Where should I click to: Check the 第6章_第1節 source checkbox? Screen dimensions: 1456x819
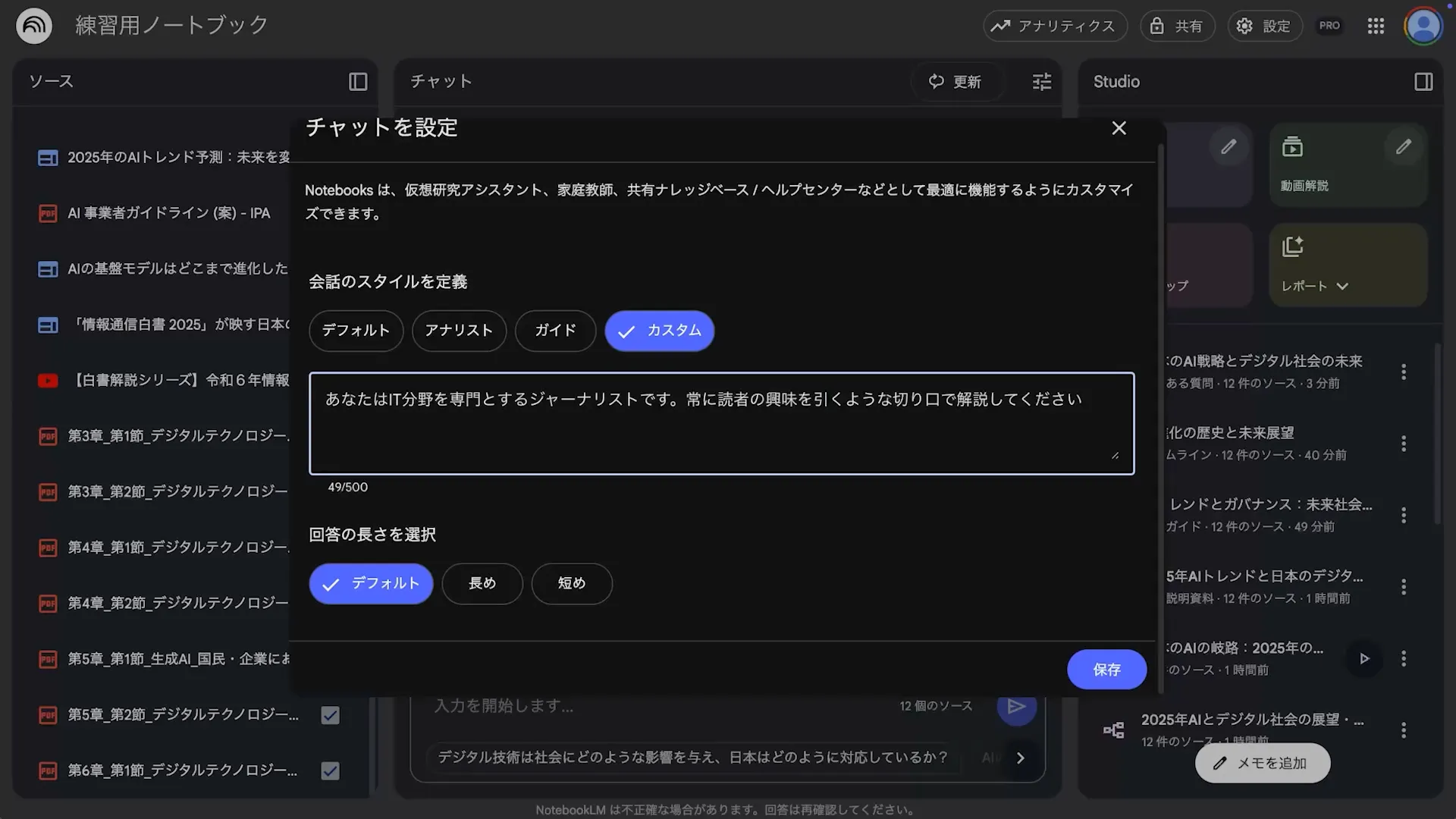(330, 770)
